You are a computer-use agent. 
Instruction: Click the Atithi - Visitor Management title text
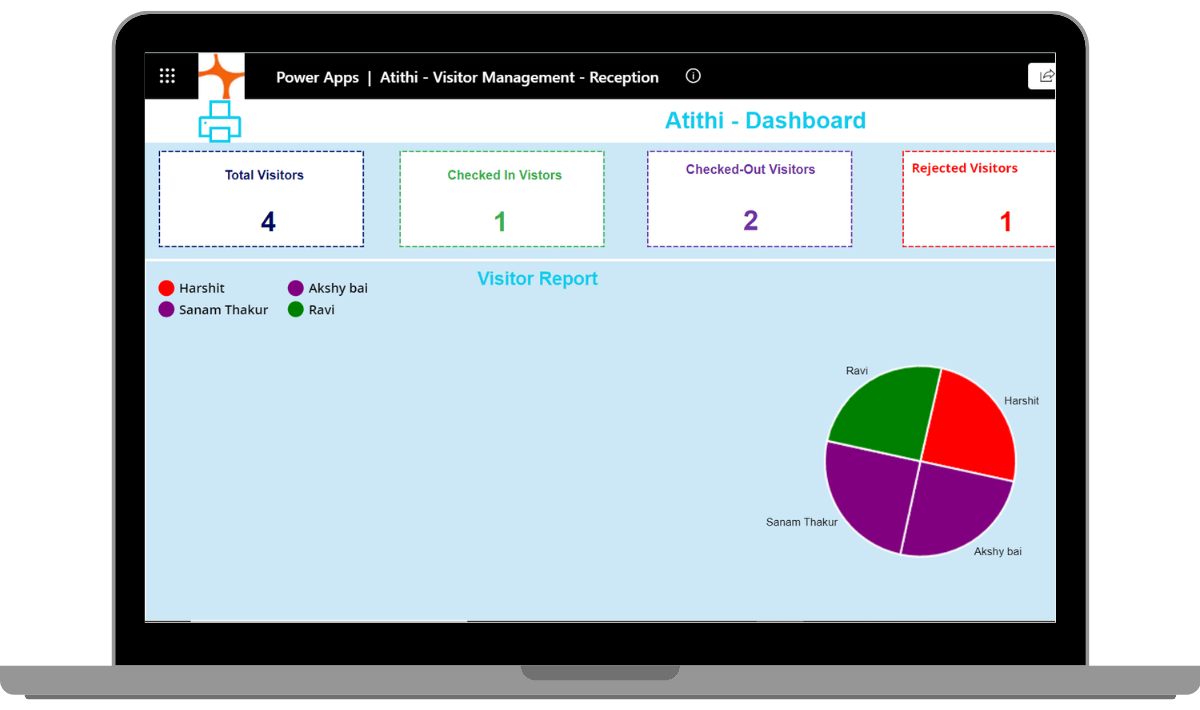coord(519,77)
